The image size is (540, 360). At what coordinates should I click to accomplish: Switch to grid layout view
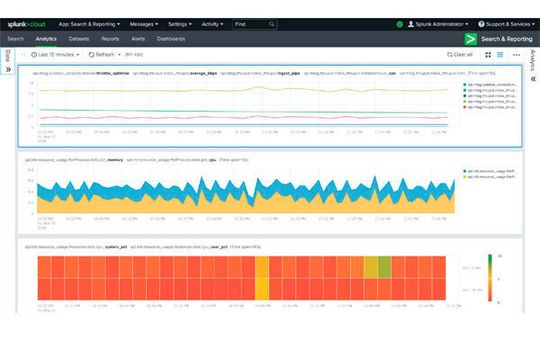click(x=488, y=55)
